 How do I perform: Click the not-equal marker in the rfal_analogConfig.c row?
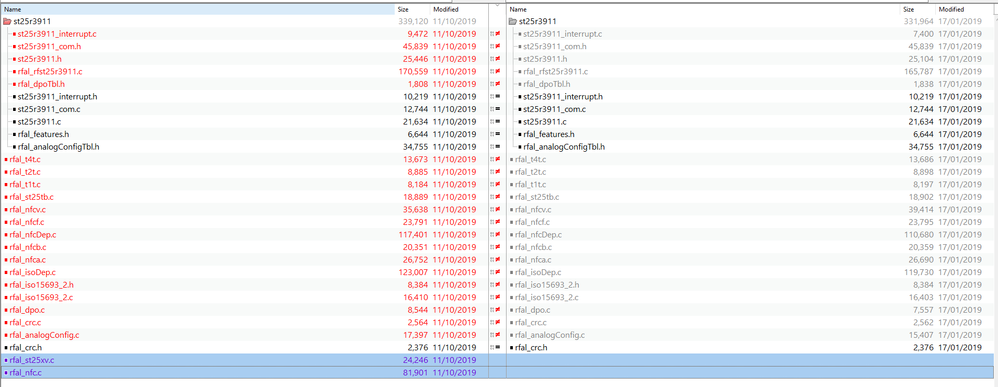click(x=498, y=335)
